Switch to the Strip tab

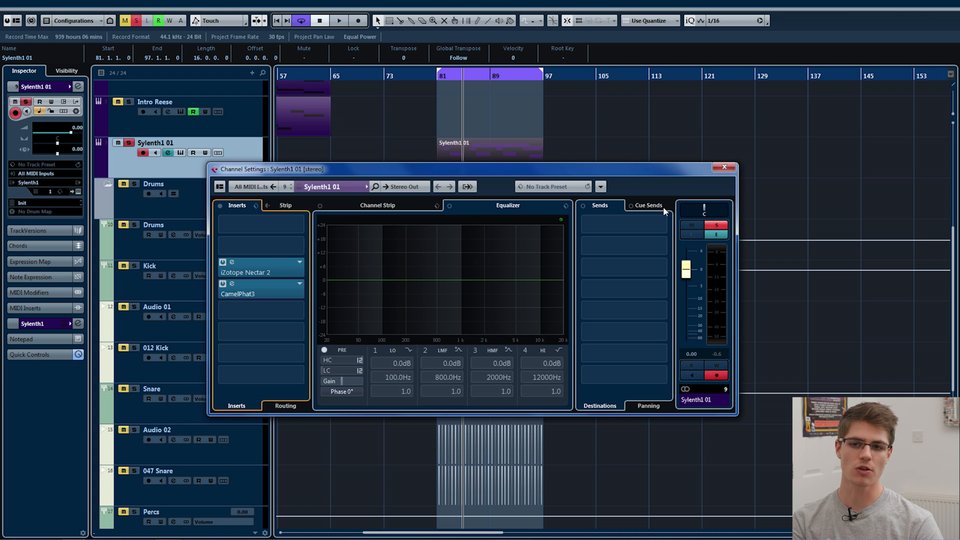[285, 205]
